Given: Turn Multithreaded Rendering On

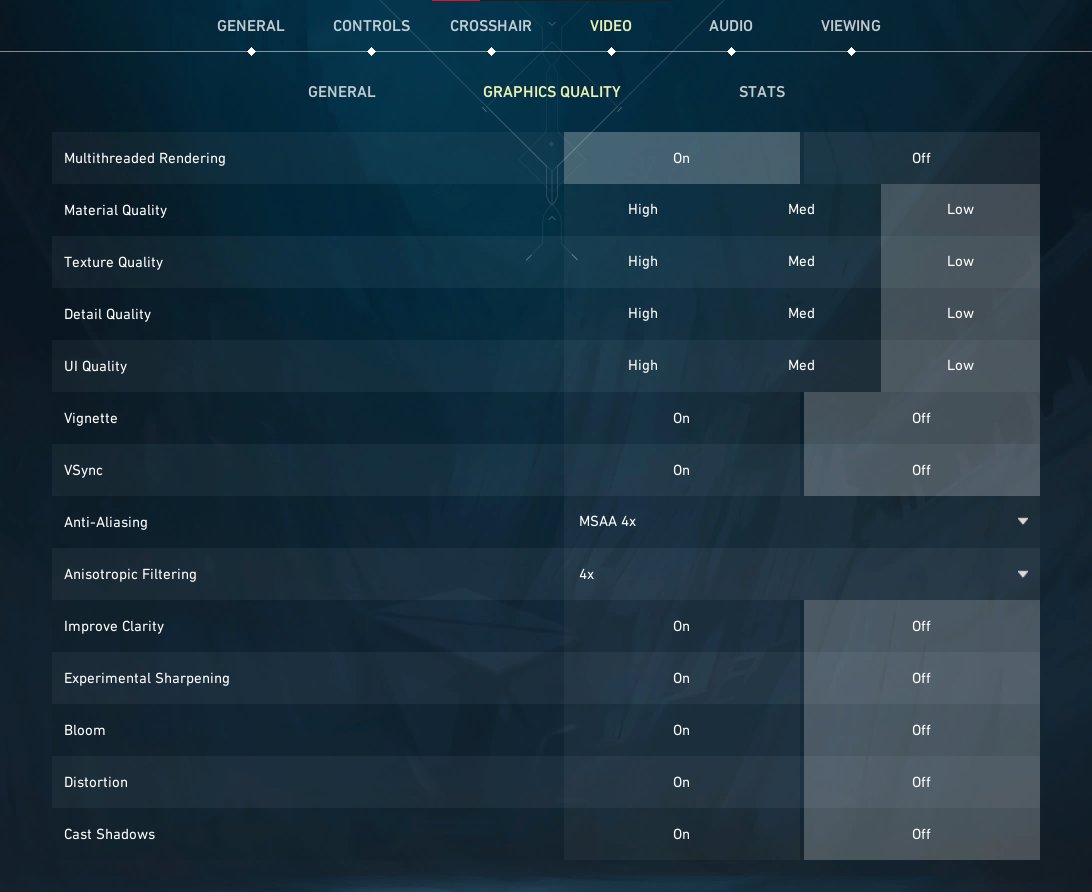Looking at the screenshot, I should click(682, 158).
